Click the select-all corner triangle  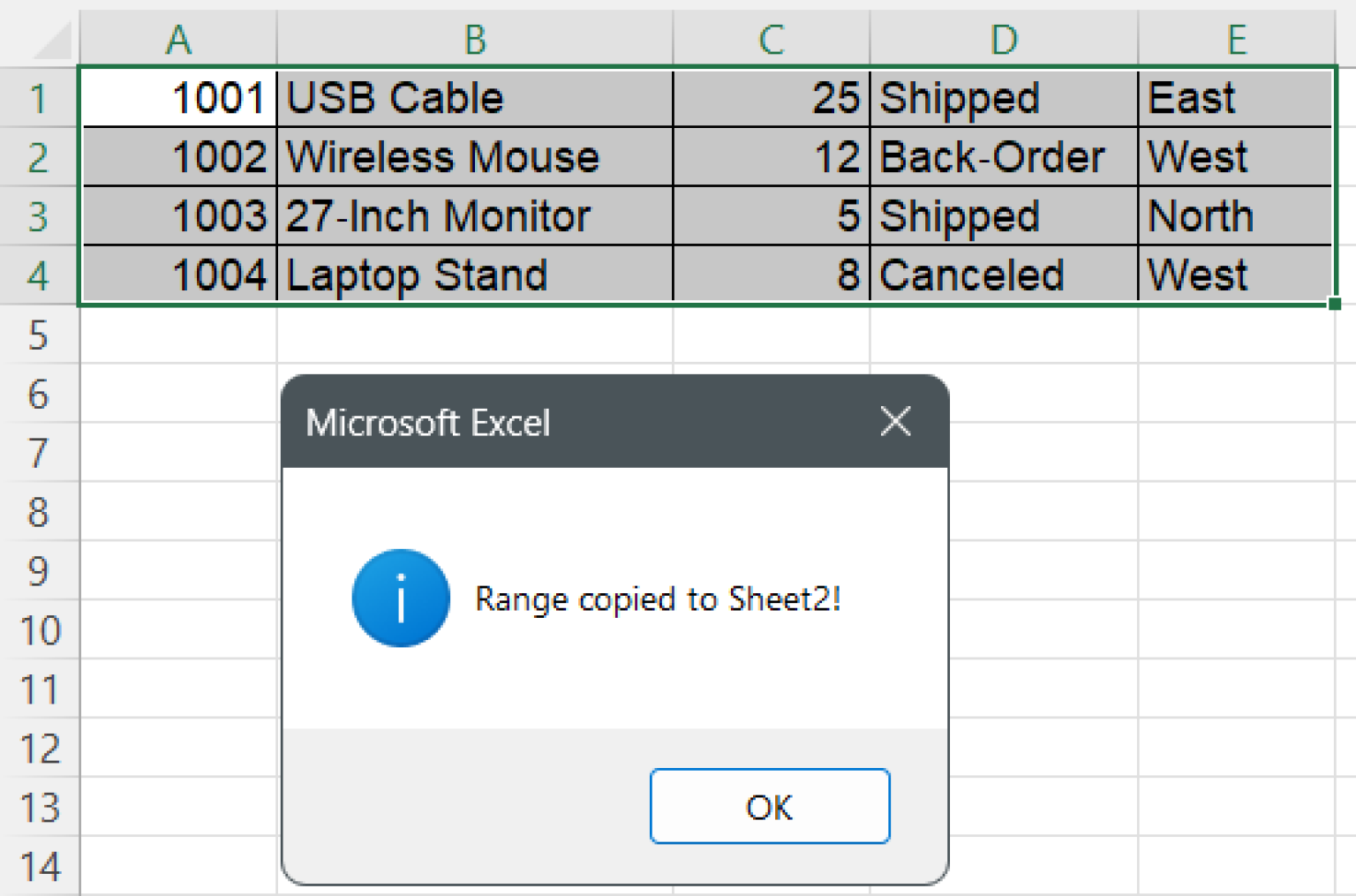(51, 42)
